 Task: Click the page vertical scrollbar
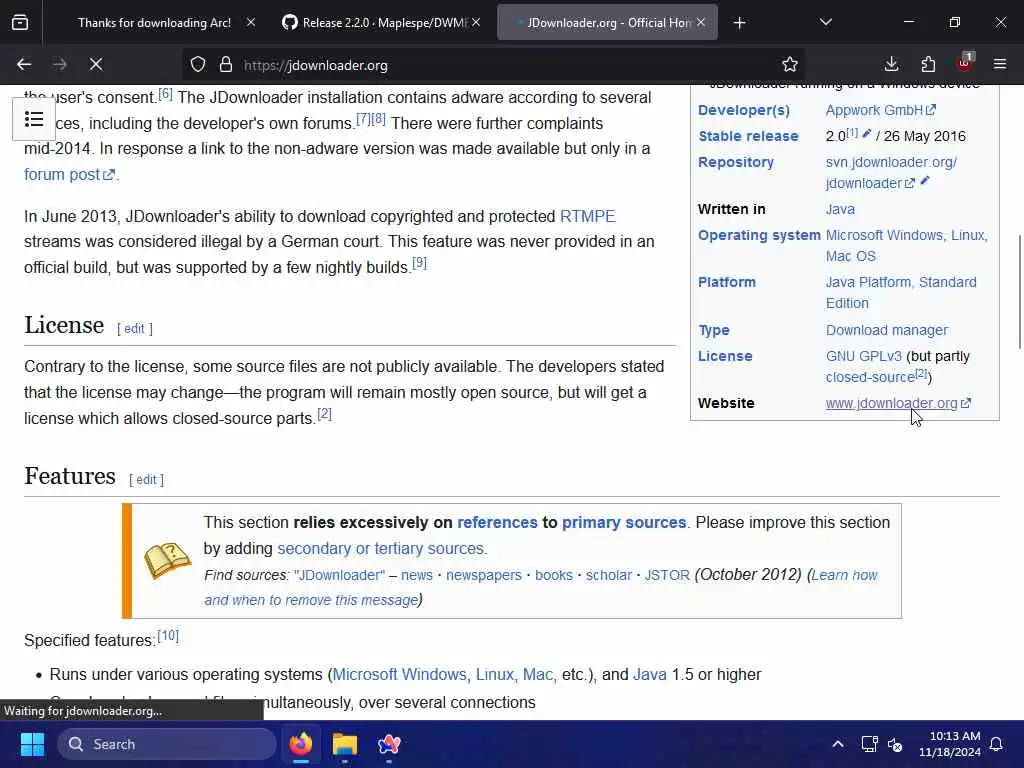[x=1019, y=293]
